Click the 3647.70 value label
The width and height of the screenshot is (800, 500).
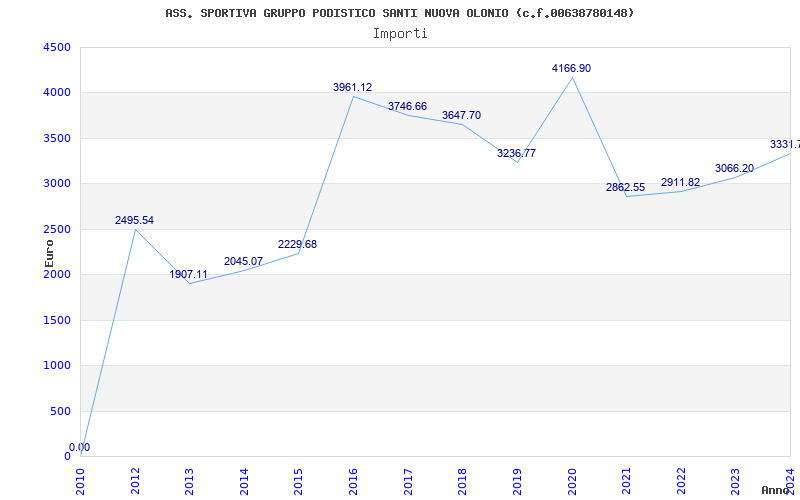pyautogui.click(x=461, y=116)
